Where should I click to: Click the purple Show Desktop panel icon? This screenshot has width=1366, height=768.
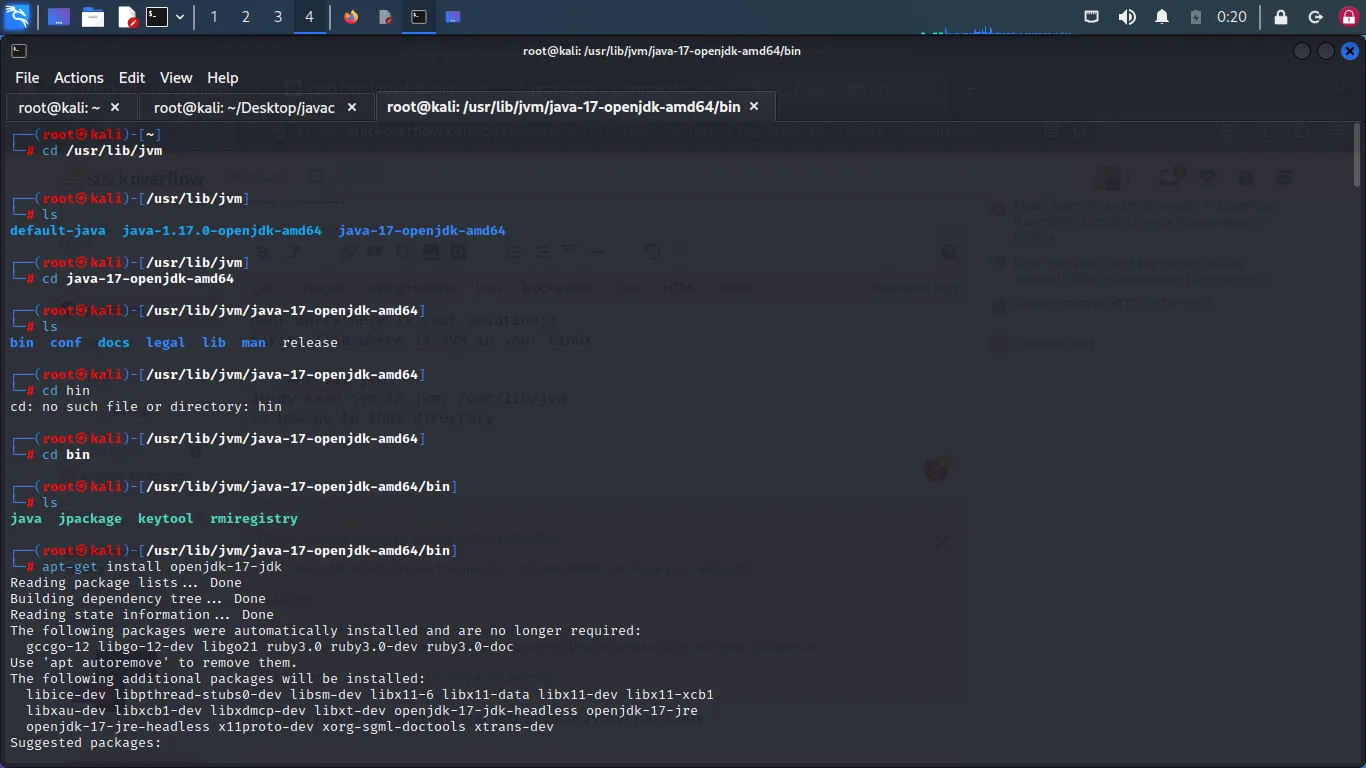(59, 17)
